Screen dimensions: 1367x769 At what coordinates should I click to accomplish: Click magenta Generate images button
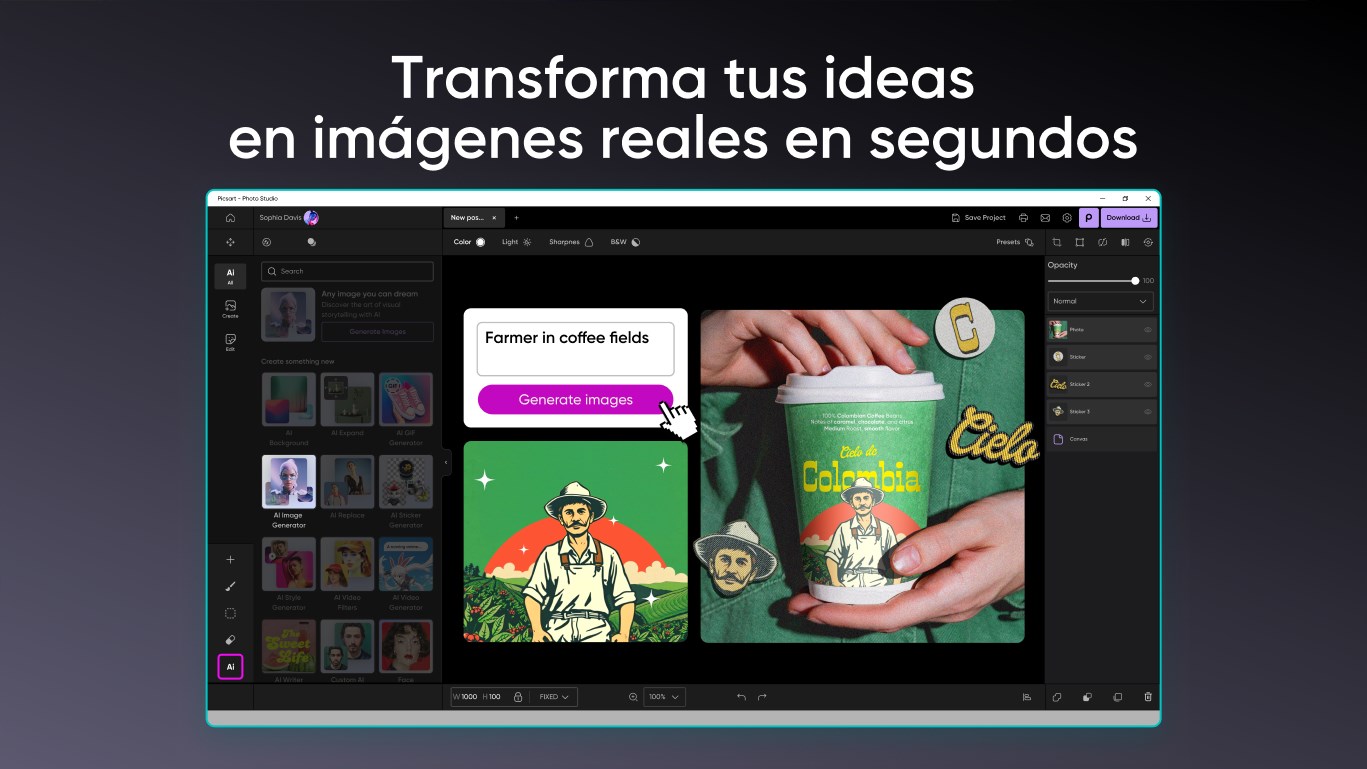coord(575,400)
